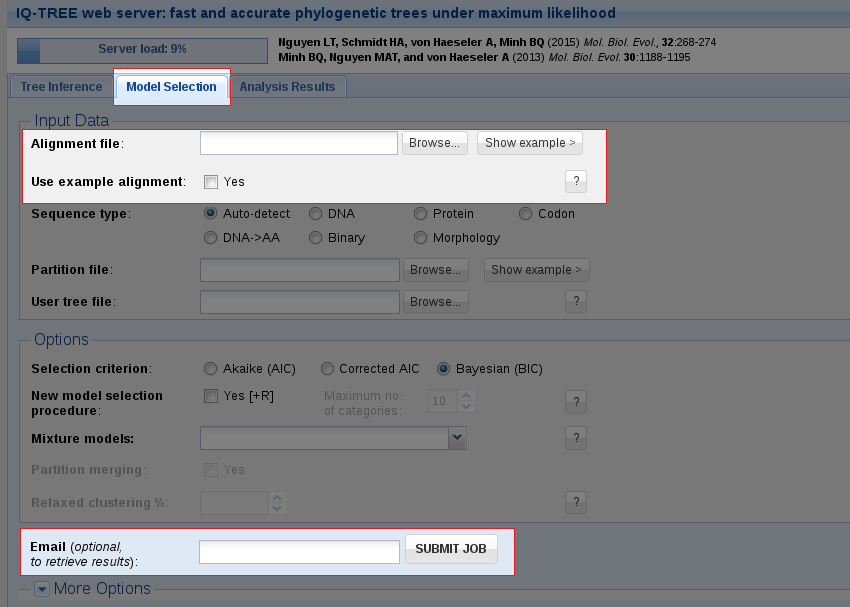Click SUBMIT JOB button
This screenshot has height=607, width=850.
[451, 549]
